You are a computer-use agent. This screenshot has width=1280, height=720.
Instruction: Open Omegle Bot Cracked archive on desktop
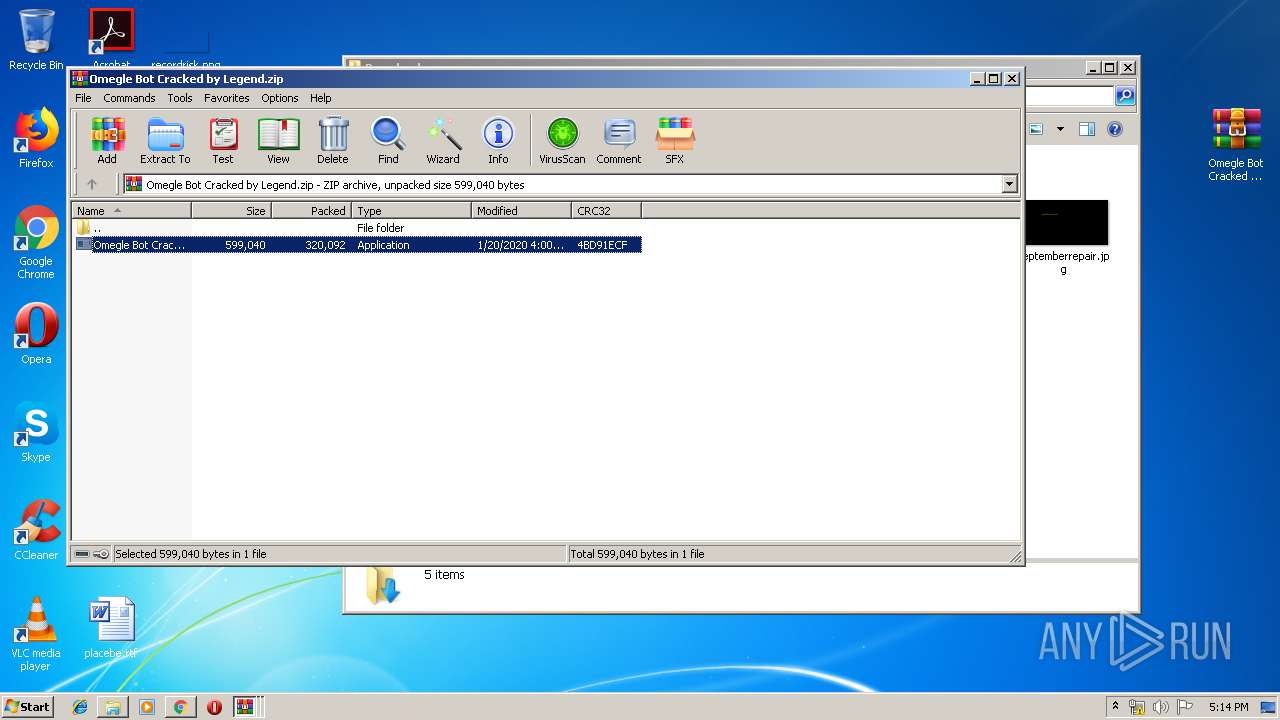pyautogui.click(x=1236, y=145)
